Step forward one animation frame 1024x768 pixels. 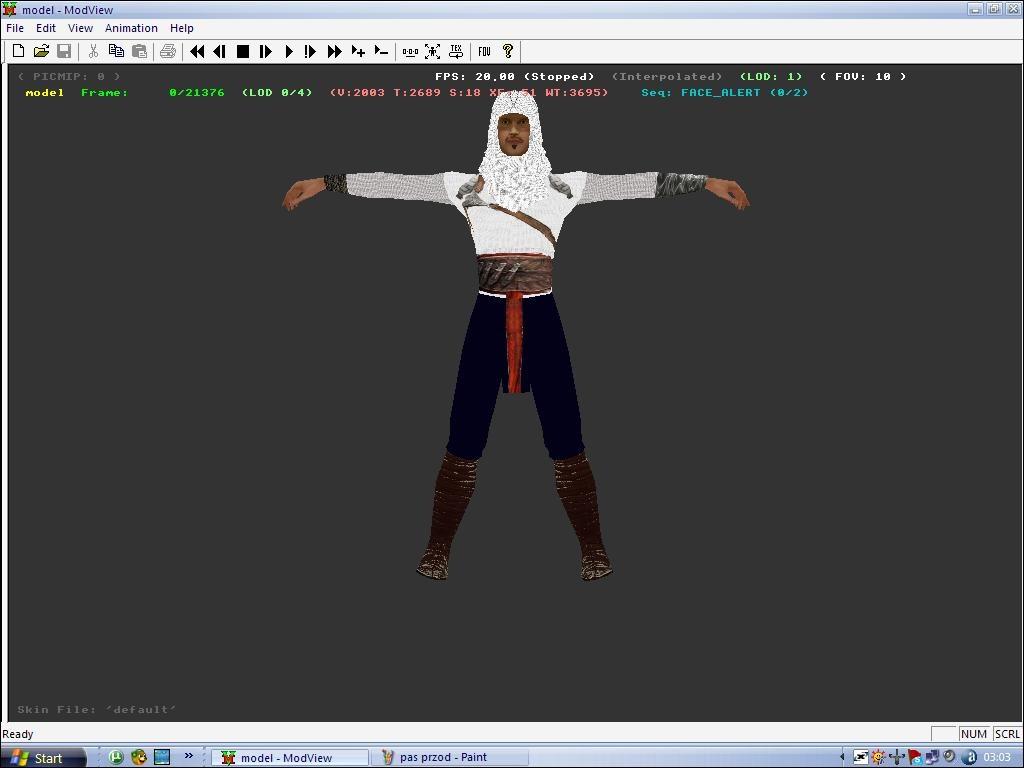click(265, 51)
